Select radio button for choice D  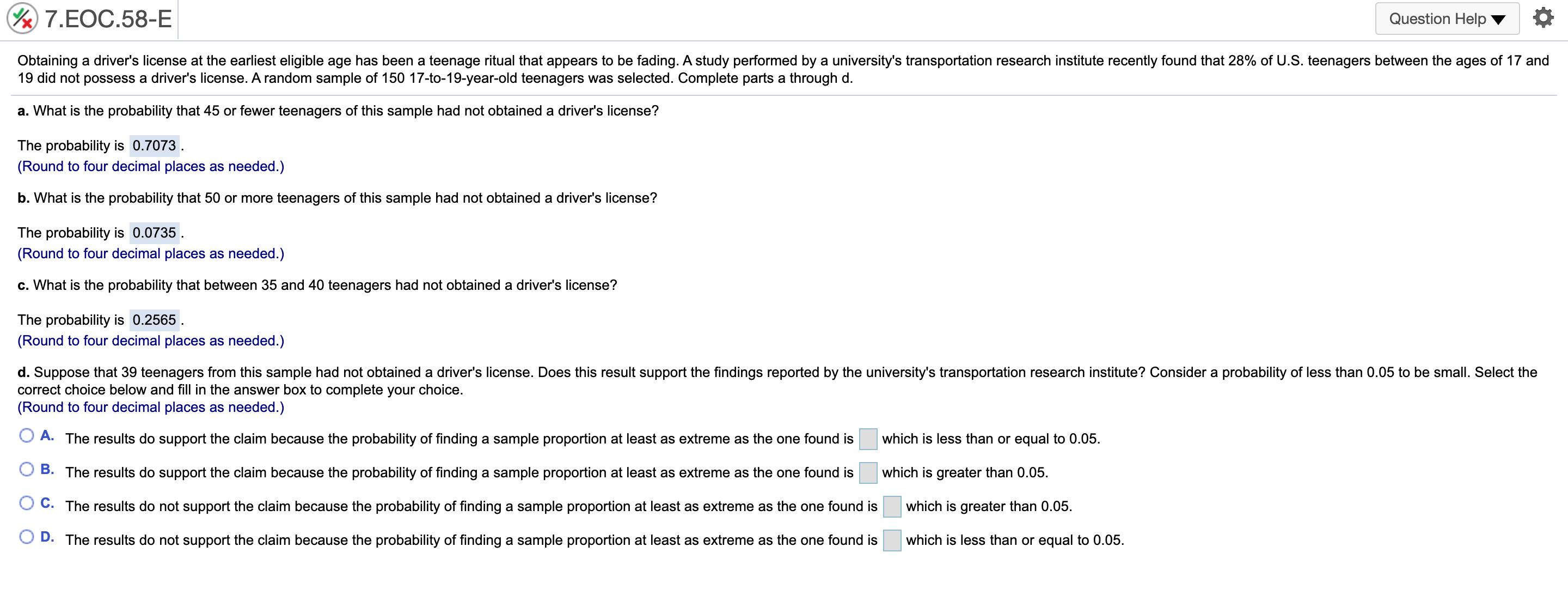(27, 536)
